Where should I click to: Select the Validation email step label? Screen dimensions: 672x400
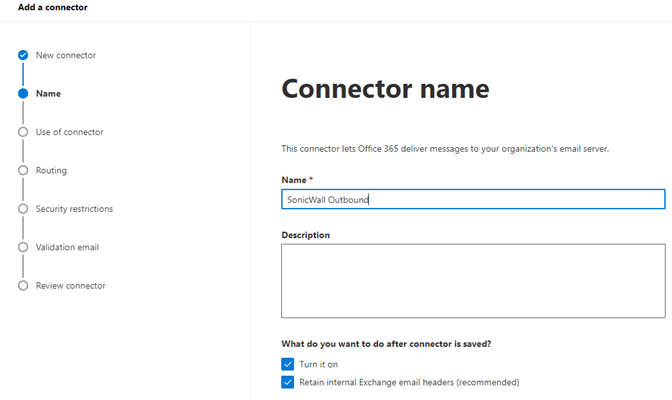click(67, 247)
